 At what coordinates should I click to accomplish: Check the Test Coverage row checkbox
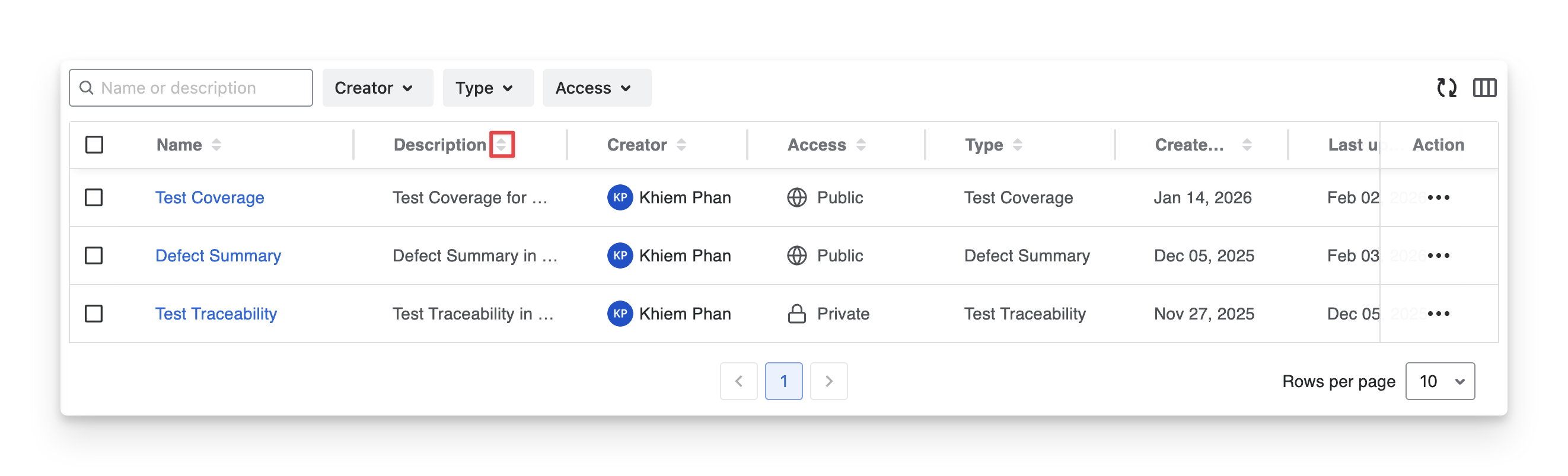click(94, 198)
